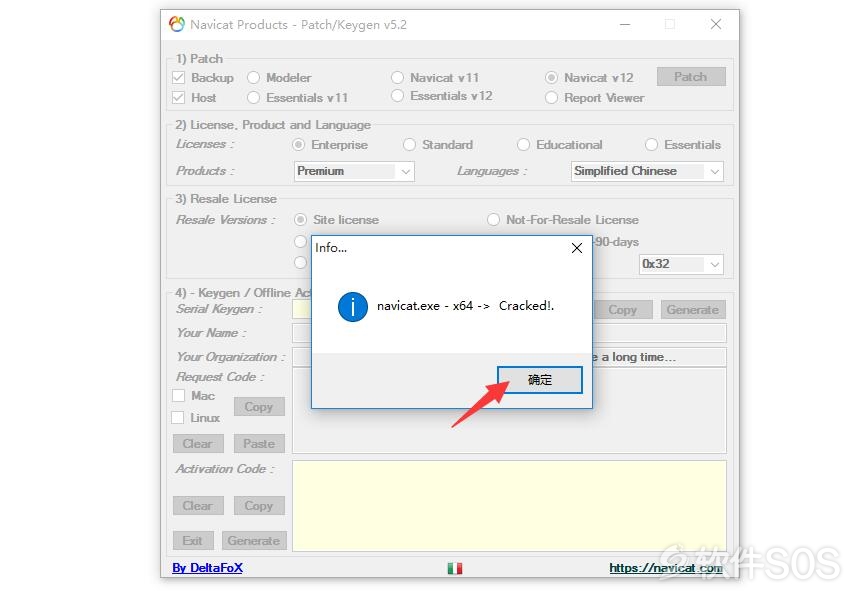Click the Clear button beside Paste
Viewport: 854px width, 591px height.
[198, 444]
